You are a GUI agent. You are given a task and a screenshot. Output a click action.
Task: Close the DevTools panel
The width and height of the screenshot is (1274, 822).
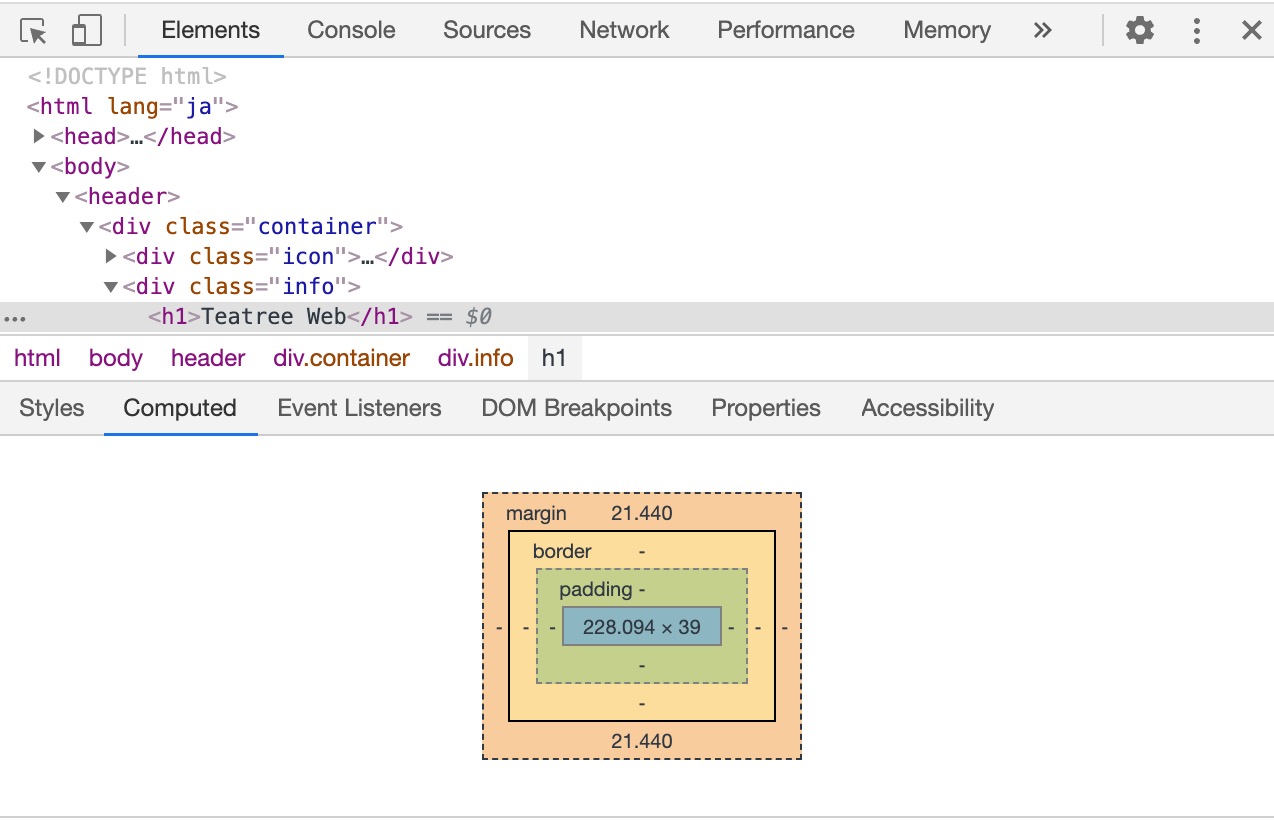click(1251, 31)
